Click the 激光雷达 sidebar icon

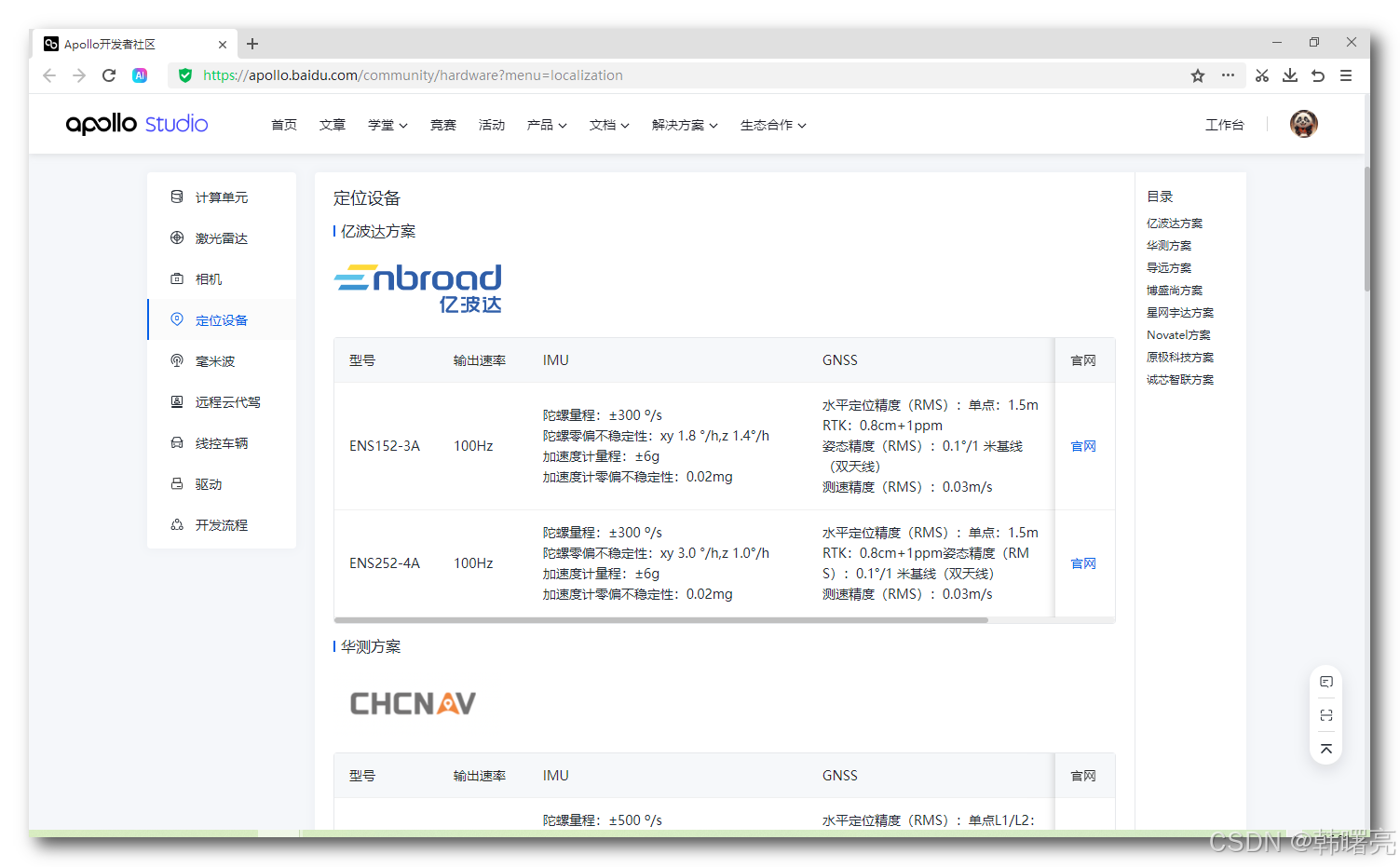(177, 237)
